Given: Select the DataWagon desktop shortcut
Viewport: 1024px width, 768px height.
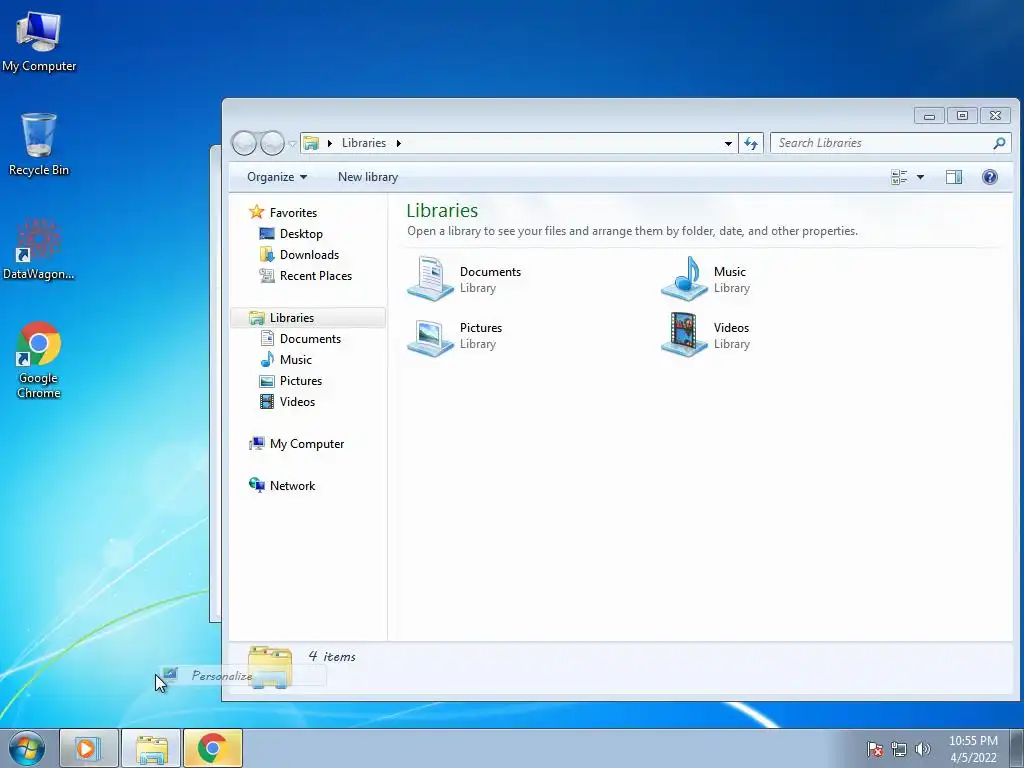Looking at the screenshot, I should pos(39,249).
